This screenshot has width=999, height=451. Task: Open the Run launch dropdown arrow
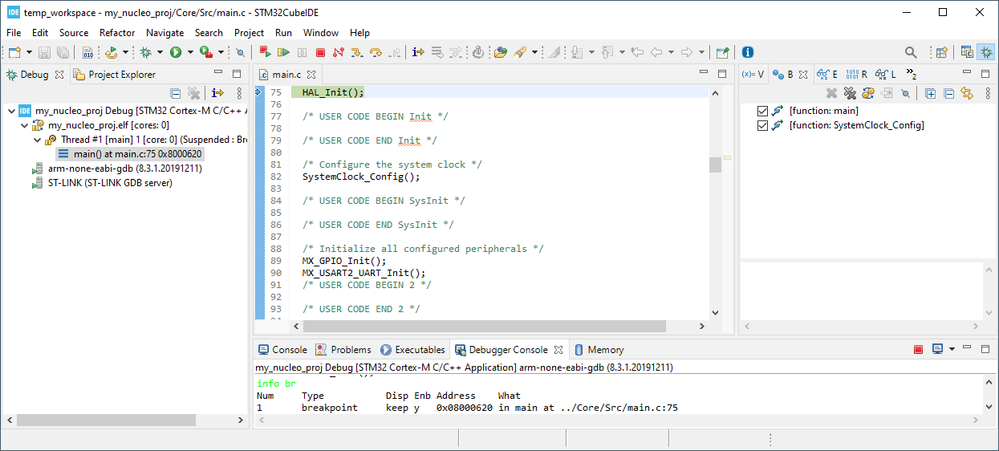[189, 52]
